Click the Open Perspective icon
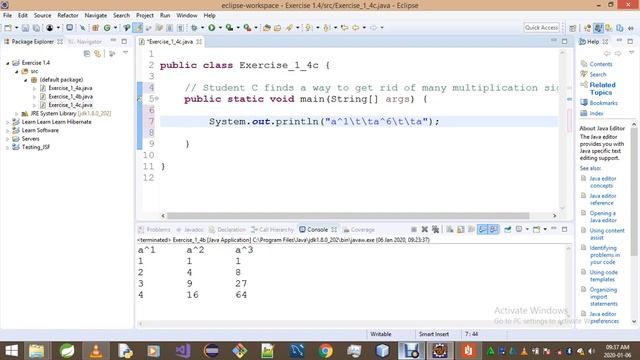640x360 pixels. coord(573,28)
